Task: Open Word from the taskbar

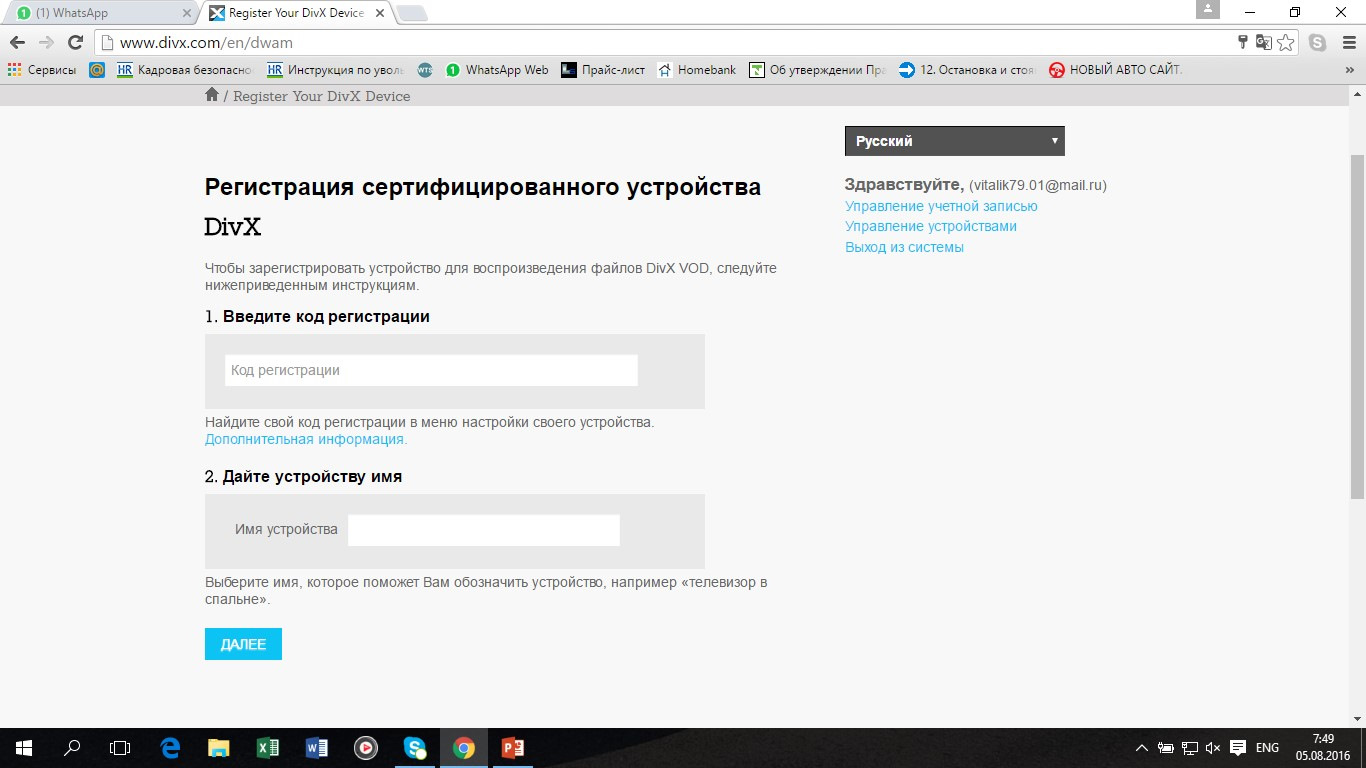Action: coord(316,747)
